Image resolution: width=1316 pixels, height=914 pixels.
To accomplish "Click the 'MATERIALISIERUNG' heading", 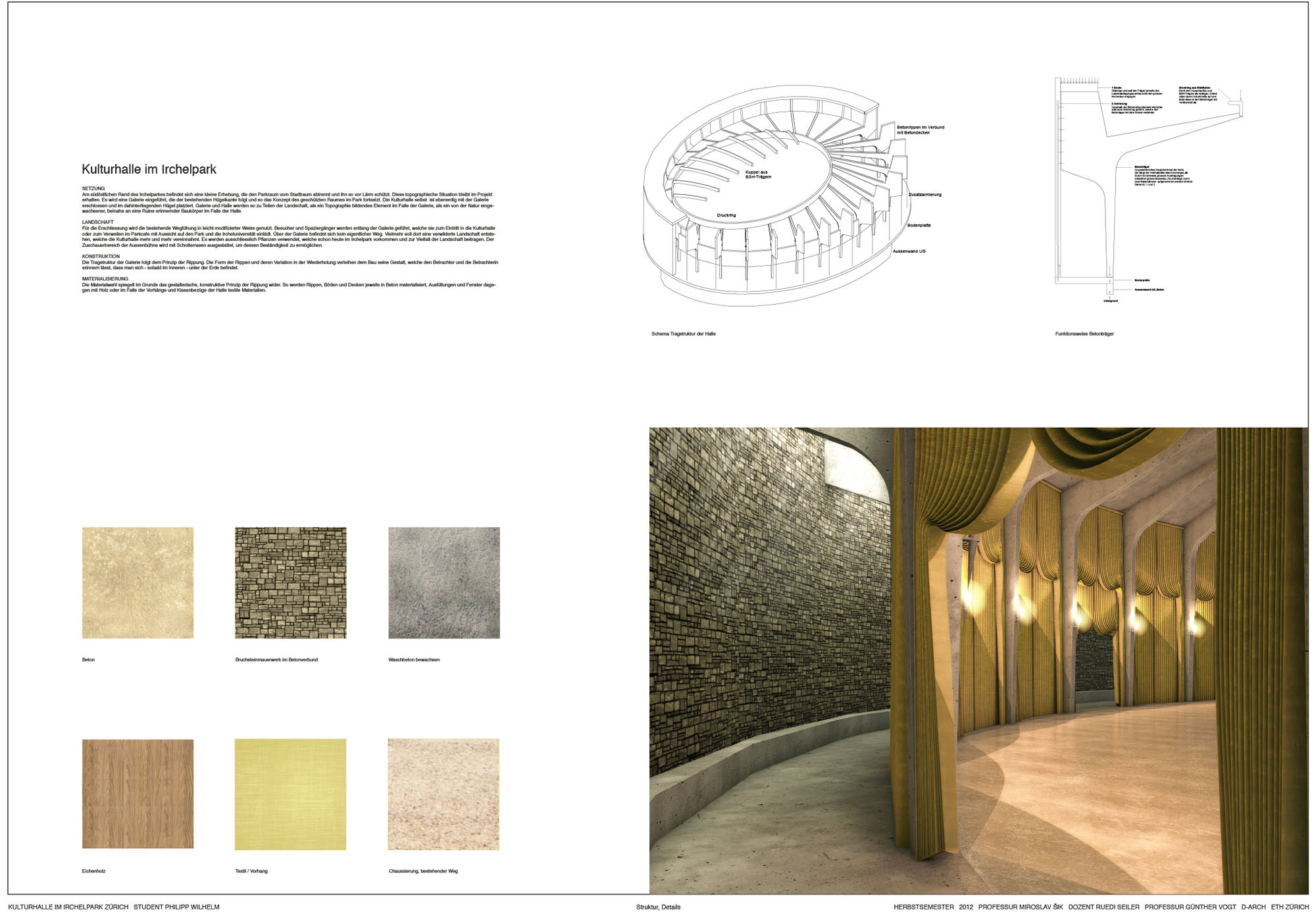I will [105, 279].
